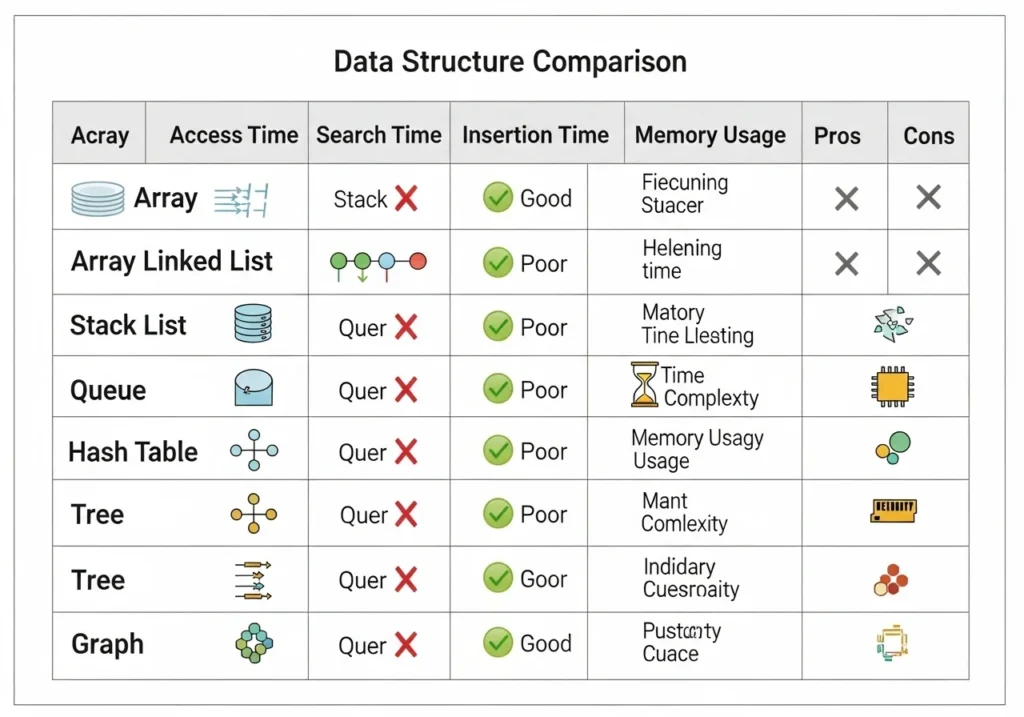Click the red X in the Hash Table row

click(x=405, y=452)
